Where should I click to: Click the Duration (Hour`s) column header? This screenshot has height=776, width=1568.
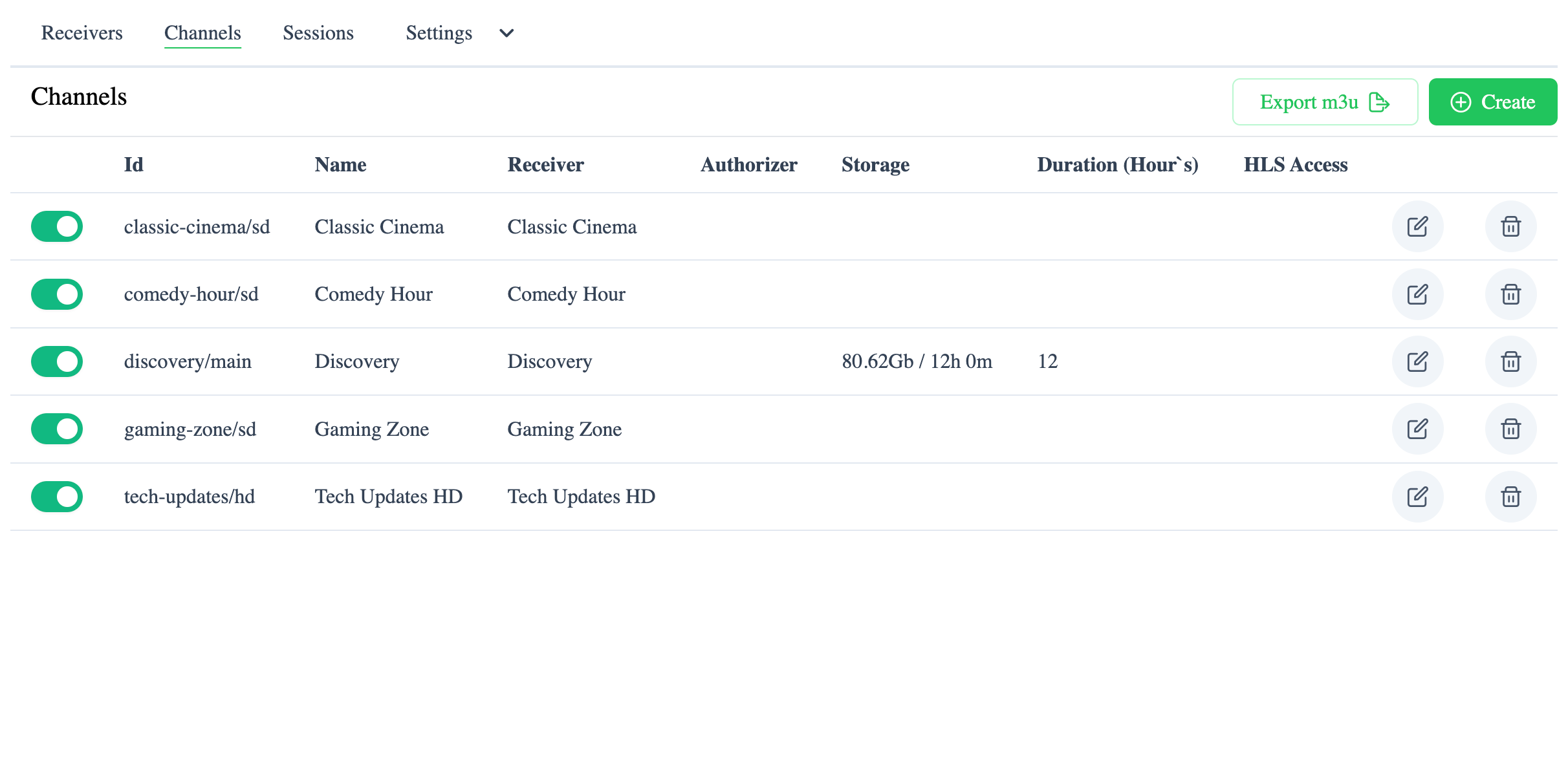(1118, 165)
